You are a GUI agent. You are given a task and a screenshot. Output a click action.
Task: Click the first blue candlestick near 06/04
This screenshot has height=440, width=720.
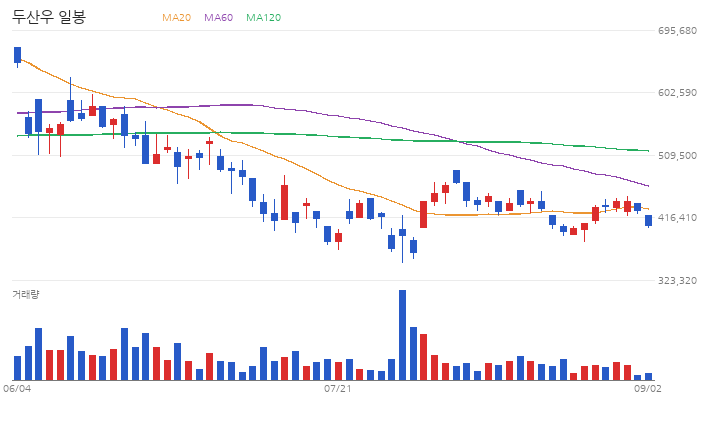pos(17,55)
